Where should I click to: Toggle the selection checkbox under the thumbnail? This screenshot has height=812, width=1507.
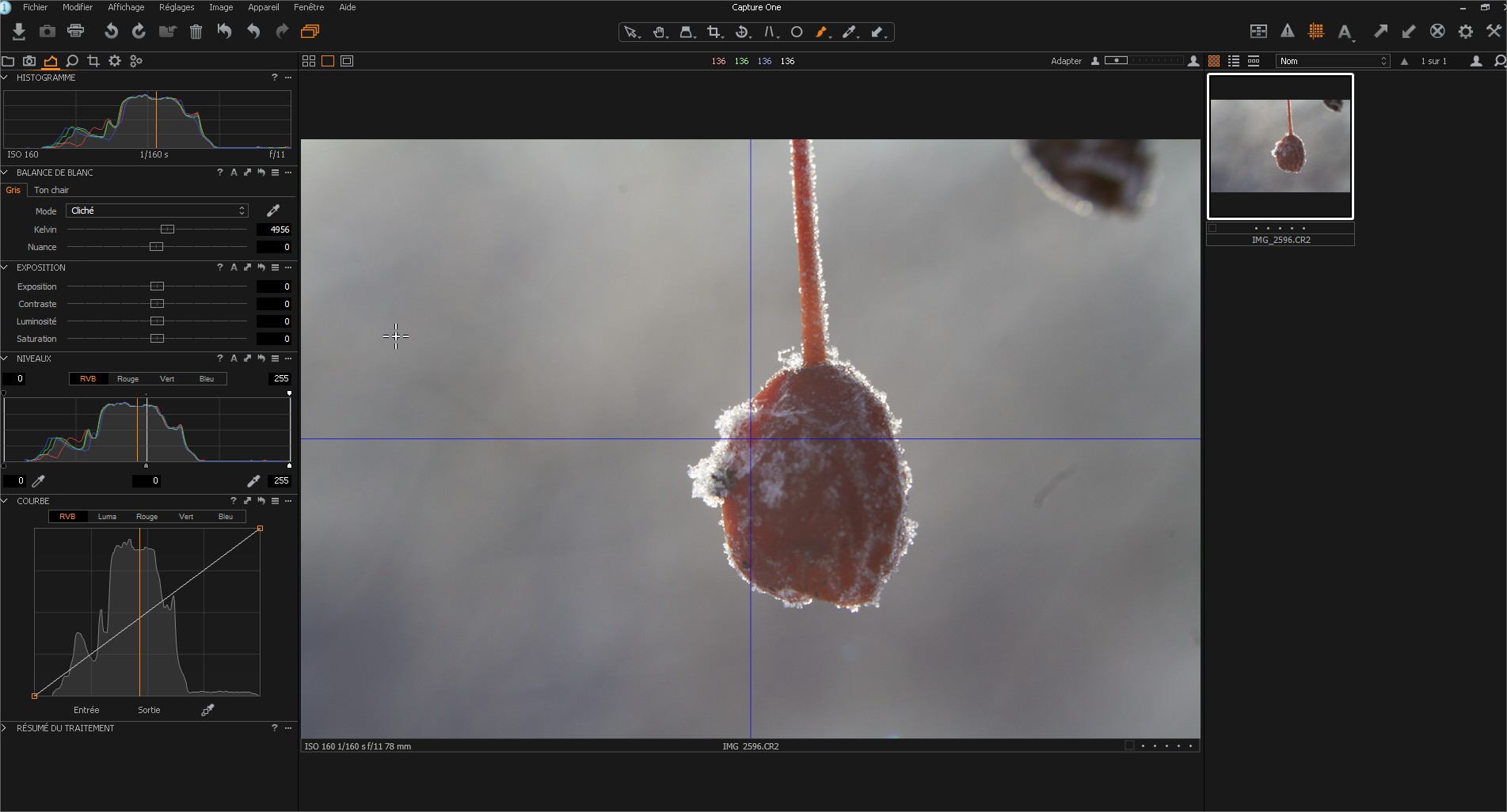1212,228
